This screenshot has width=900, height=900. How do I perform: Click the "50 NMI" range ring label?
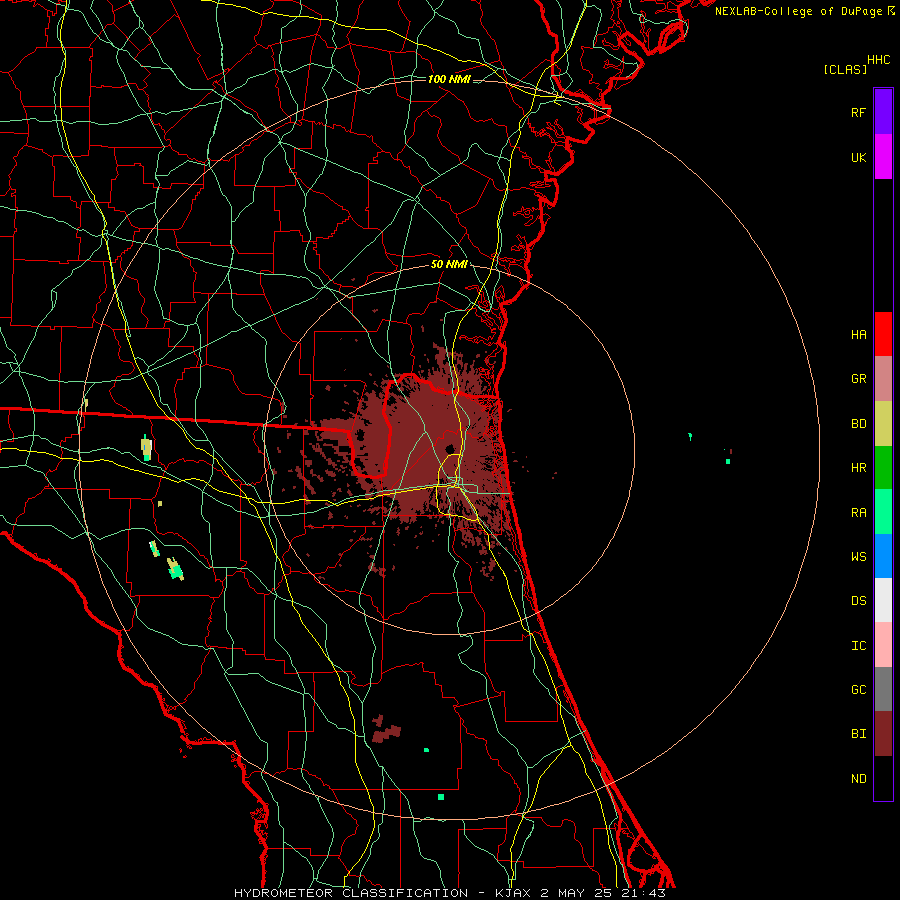pyautogui.click(x=449, y=265)
